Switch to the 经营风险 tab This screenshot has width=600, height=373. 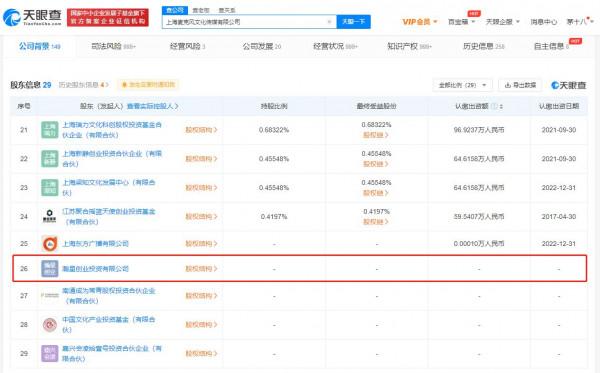coord(188,46)
